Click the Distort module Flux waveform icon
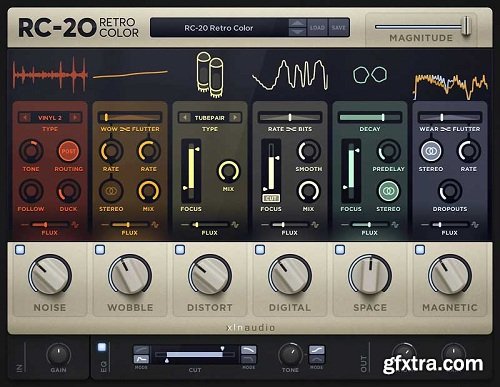The image size is (500, 387). click(235, 225)
